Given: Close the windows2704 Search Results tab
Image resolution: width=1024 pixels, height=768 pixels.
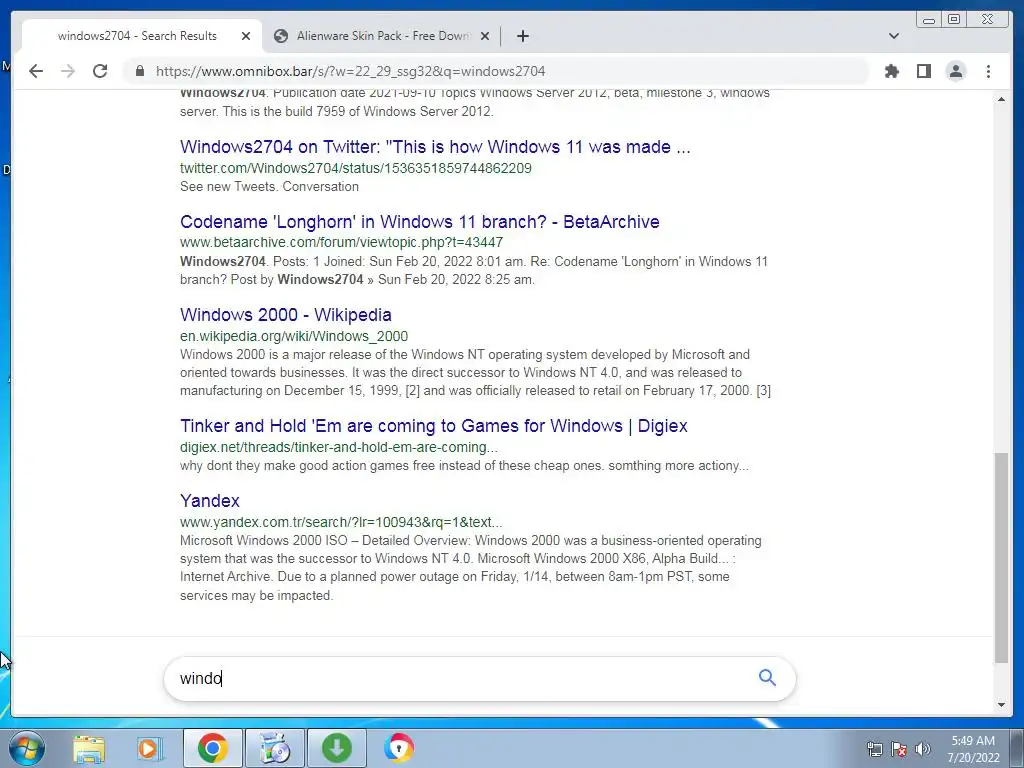Looking at the screenshot, I should point(246,36).
